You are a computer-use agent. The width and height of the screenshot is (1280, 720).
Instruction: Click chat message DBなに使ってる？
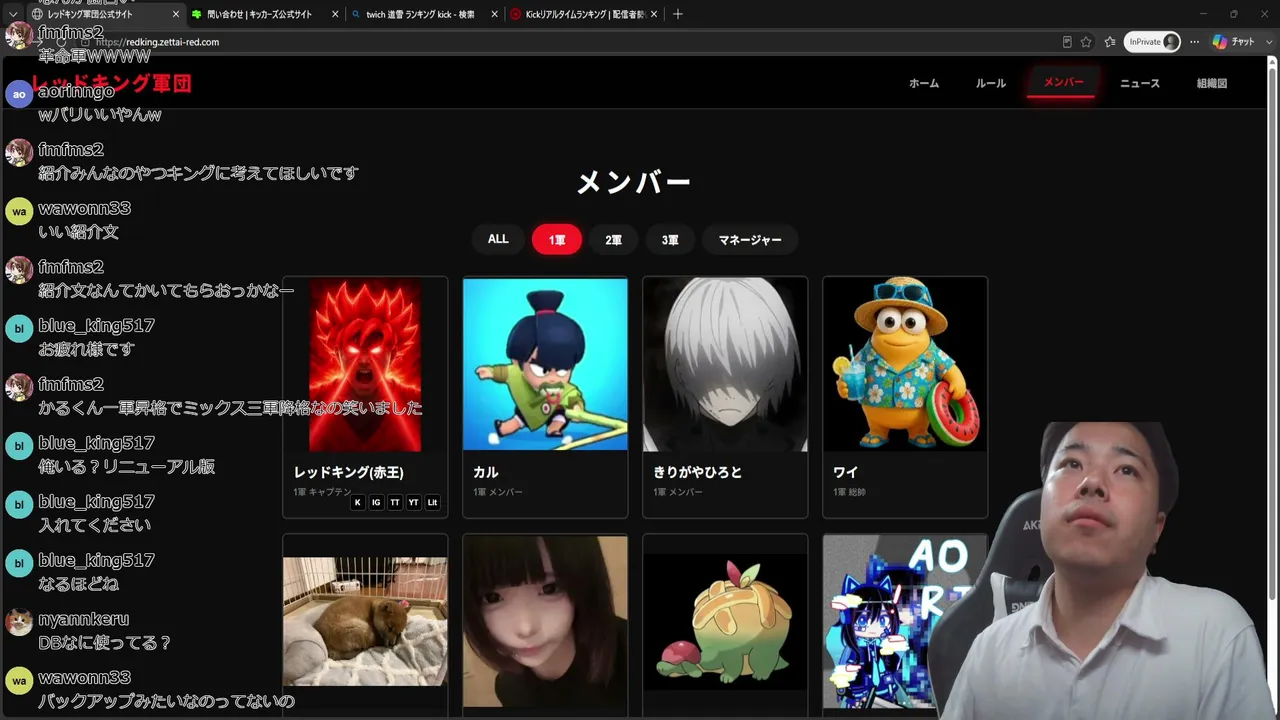(x=105, y=643)
